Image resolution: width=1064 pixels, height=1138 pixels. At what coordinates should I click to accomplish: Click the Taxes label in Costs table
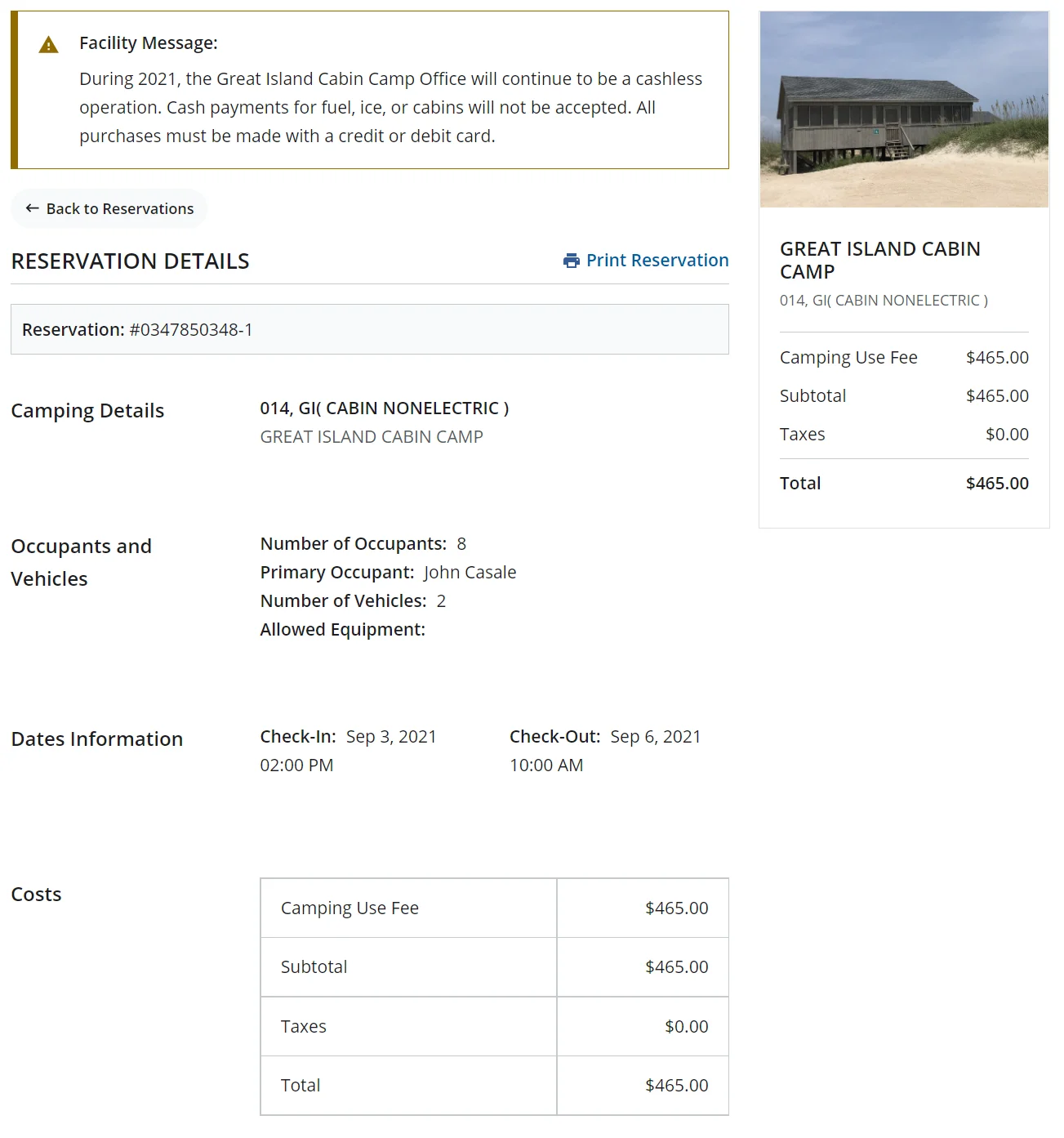click(x=304, y=1027)
